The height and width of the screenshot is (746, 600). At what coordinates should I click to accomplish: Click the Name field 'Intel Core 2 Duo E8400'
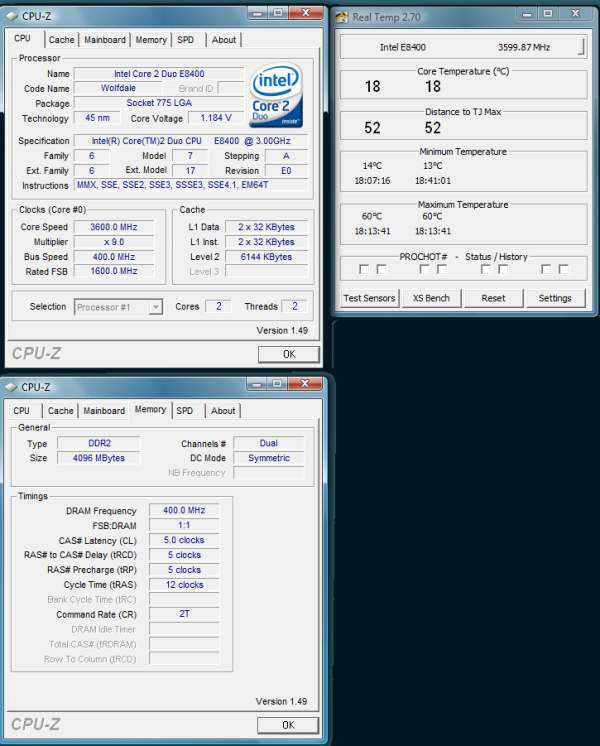[159, 74]
